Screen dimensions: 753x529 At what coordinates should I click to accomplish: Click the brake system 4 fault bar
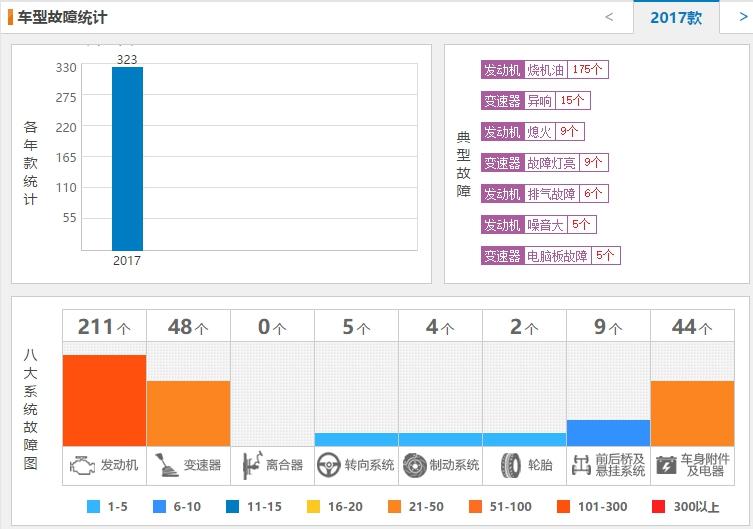(x=440, y=440)
